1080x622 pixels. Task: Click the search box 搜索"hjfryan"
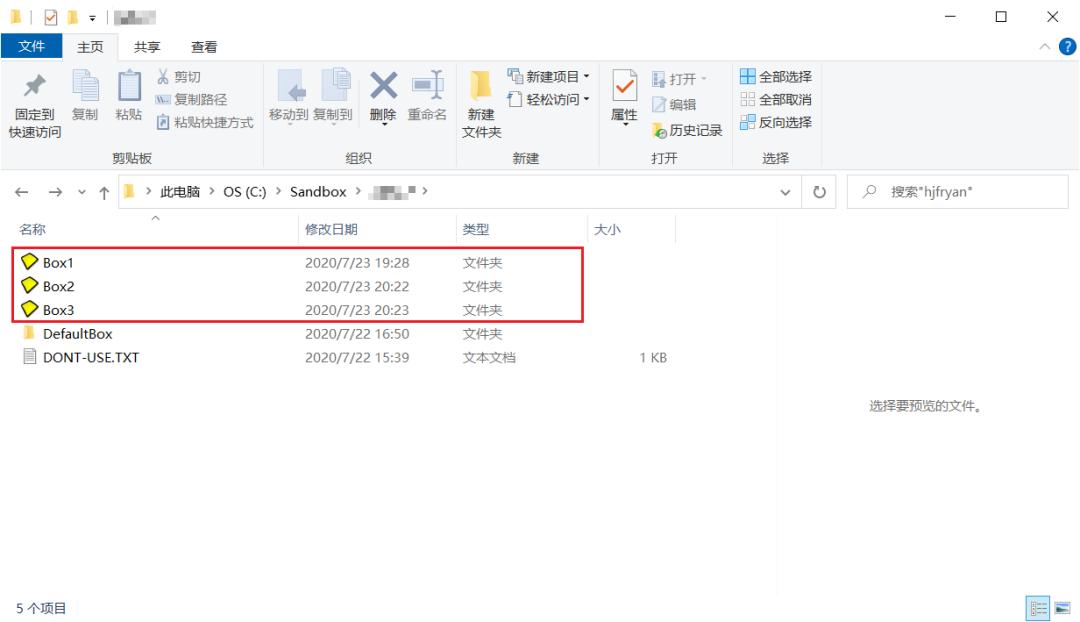point(957,192)
